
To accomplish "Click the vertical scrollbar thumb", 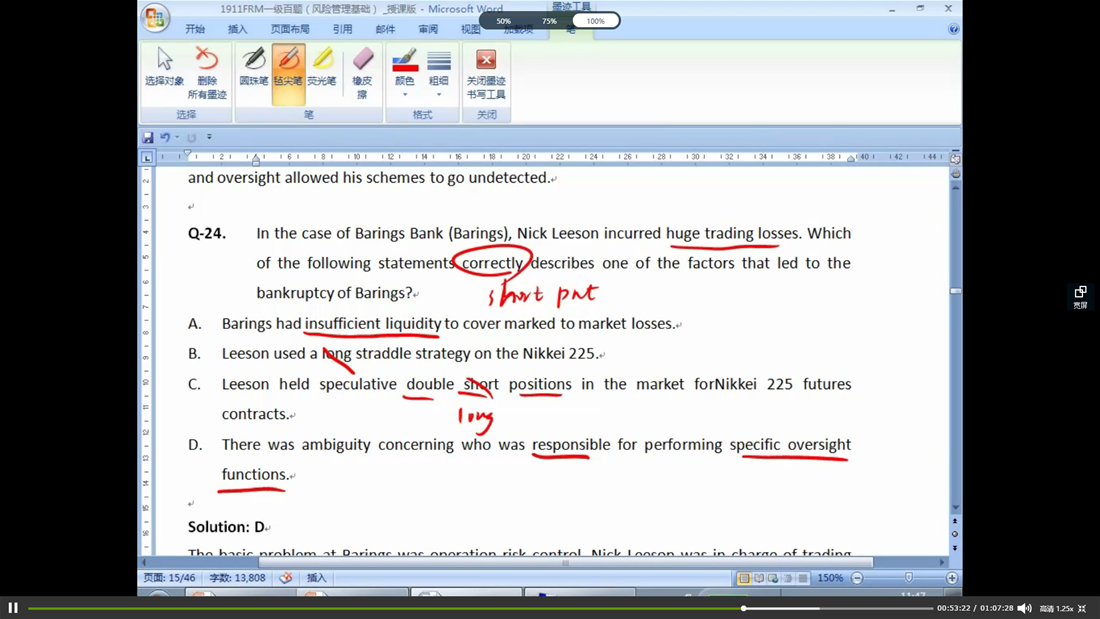I will click(955, 291).
